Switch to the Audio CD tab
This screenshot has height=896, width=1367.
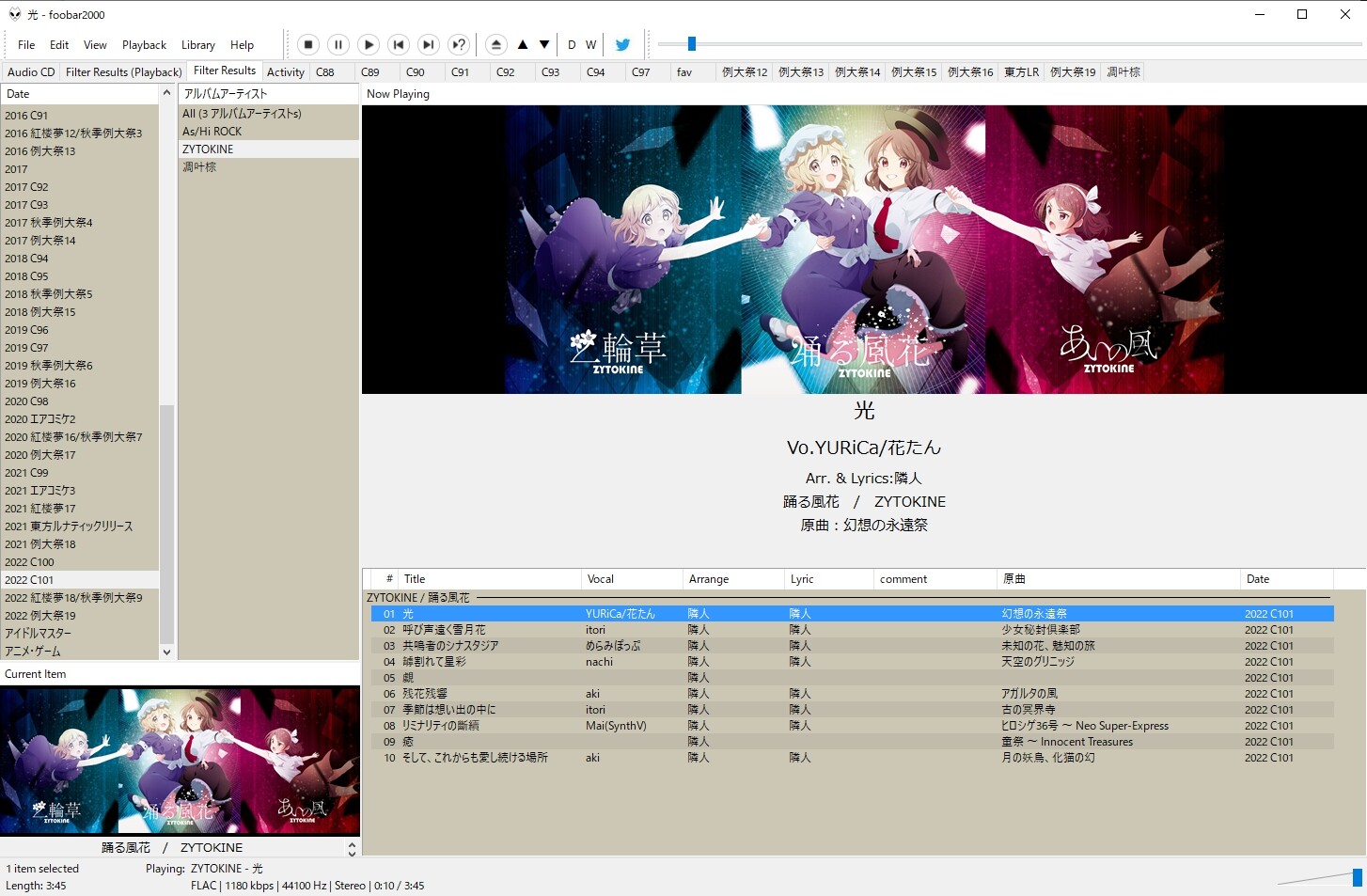coord(31,71)
